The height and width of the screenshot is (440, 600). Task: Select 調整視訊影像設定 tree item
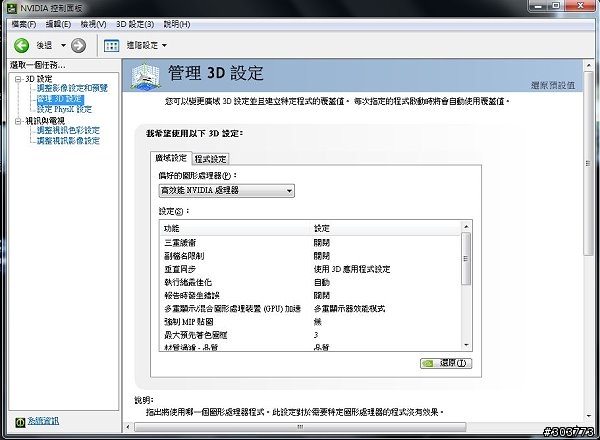(x=68, y=141)
